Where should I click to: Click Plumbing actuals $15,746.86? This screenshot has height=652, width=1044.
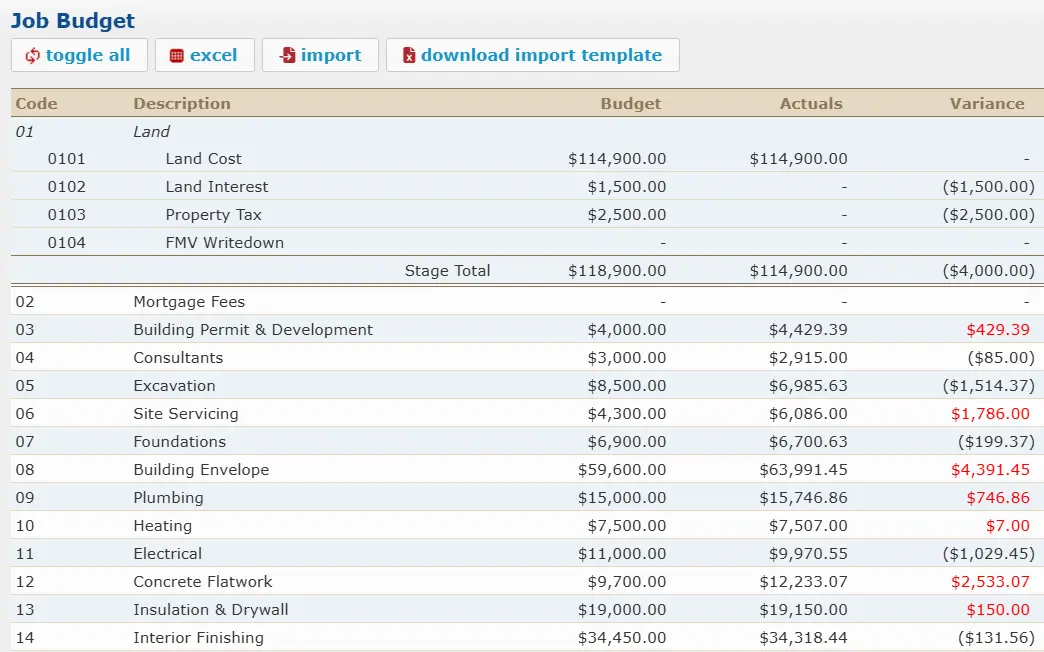click(x=804, y=497)
